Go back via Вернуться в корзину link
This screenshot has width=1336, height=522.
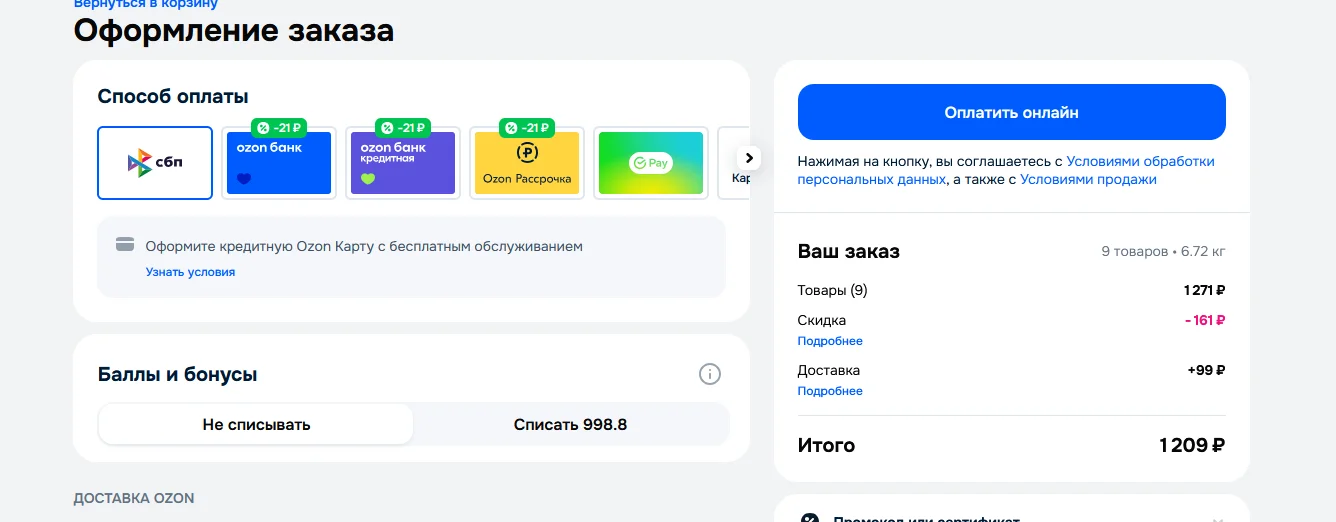pyautogui.click(x=146, y=4)
